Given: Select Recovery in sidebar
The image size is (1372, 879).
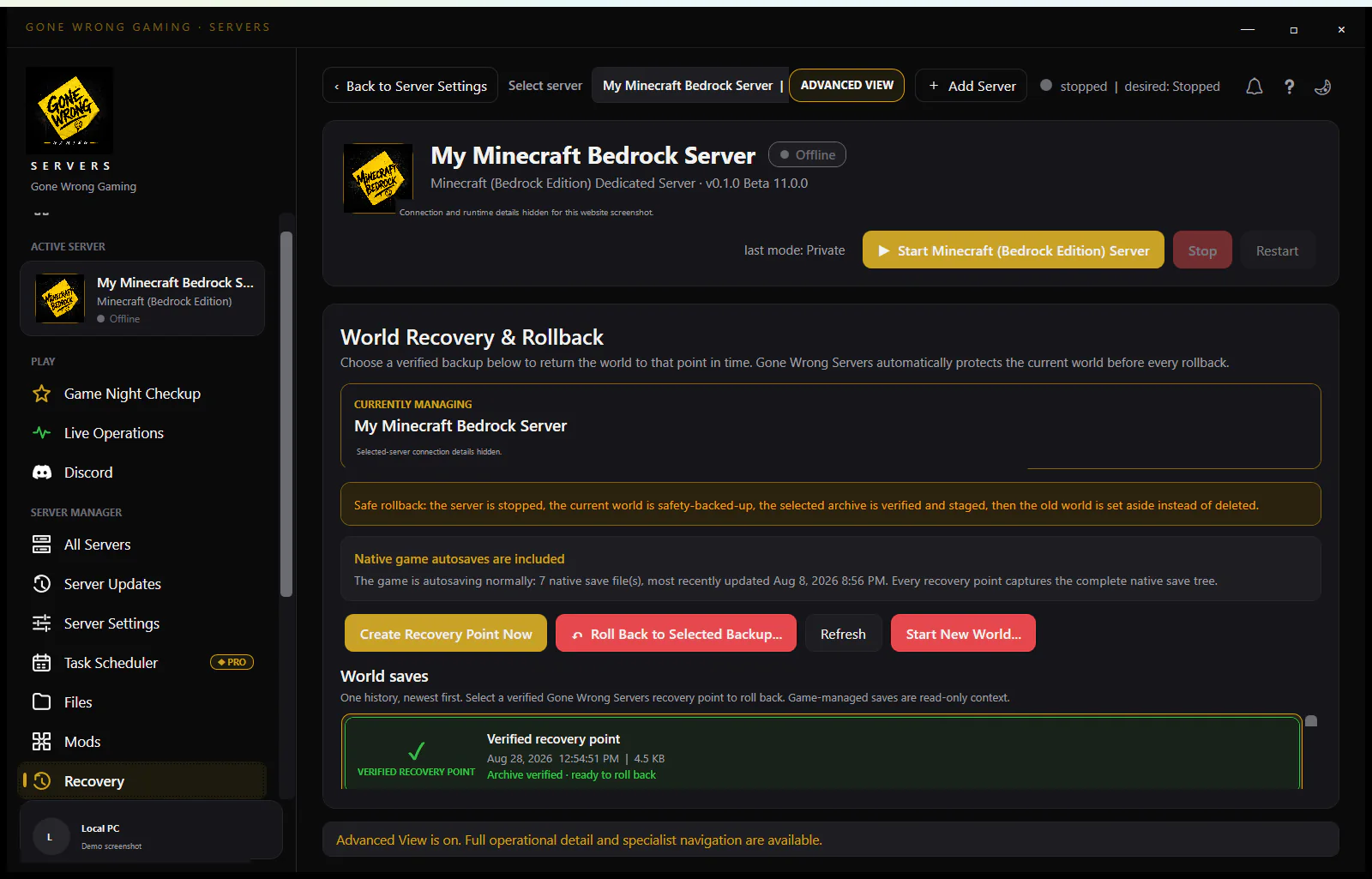Looking at the screenshot, I should pos(142,781).
